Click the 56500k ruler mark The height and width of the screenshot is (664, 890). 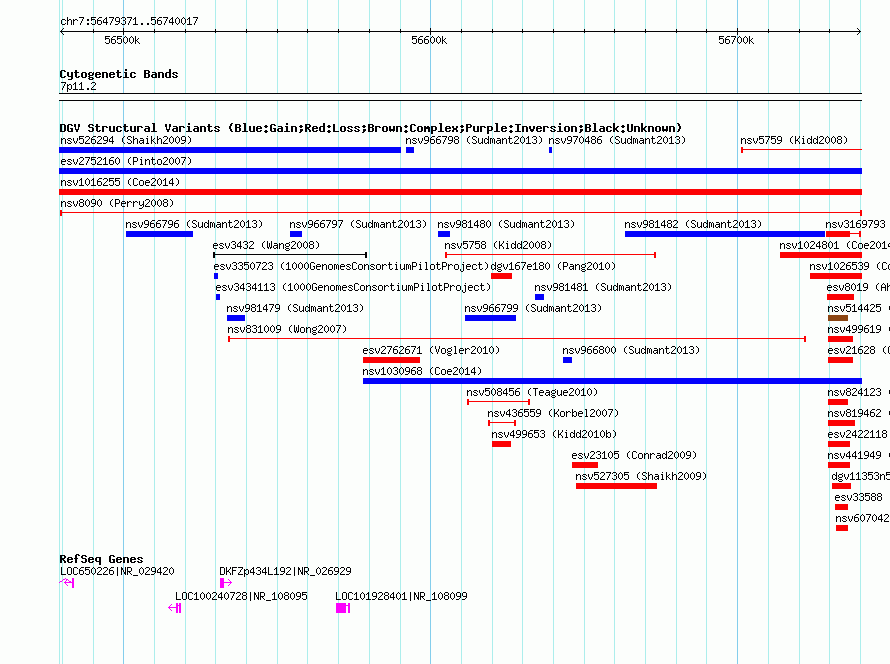[122, 40]
